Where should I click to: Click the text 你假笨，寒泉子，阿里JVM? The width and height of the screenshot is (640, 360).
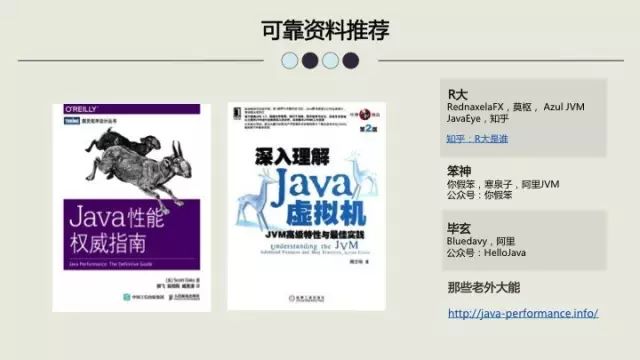(503, 184)
